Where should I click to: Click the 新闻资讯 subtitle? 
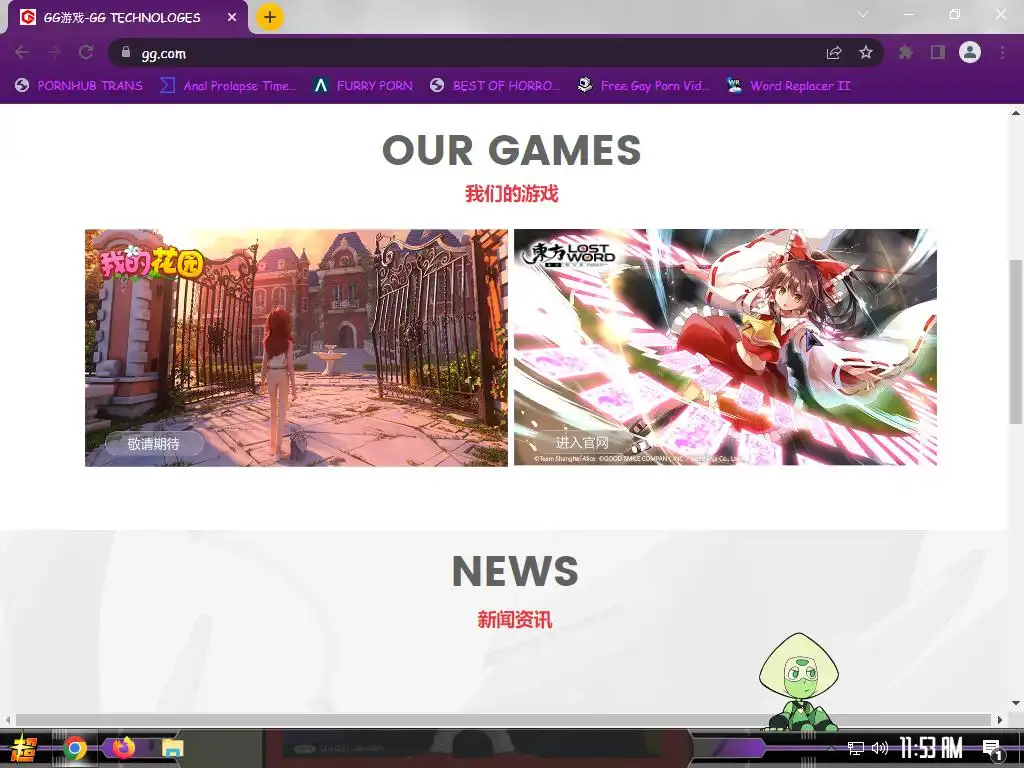(x=515, y=619)
